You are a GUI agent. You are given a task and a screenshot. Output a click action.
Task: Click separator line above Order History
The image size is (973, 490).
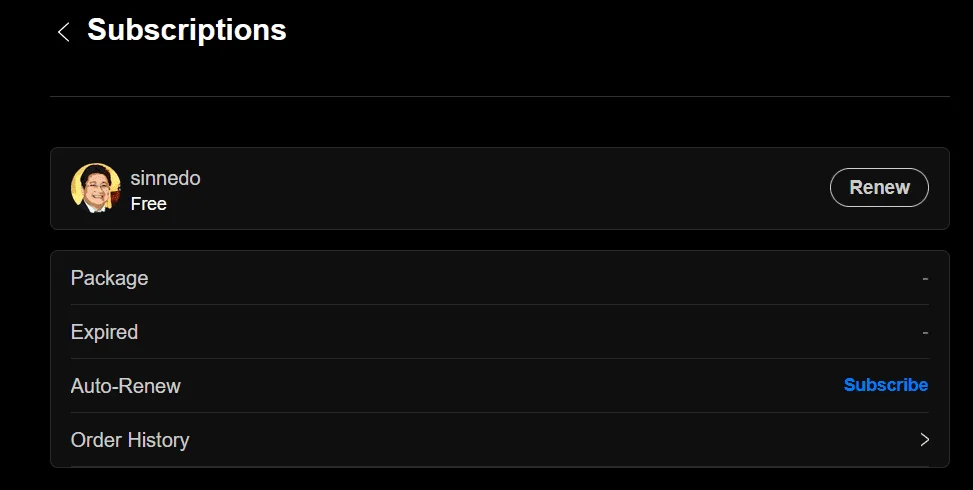click(x=500, y=412)
